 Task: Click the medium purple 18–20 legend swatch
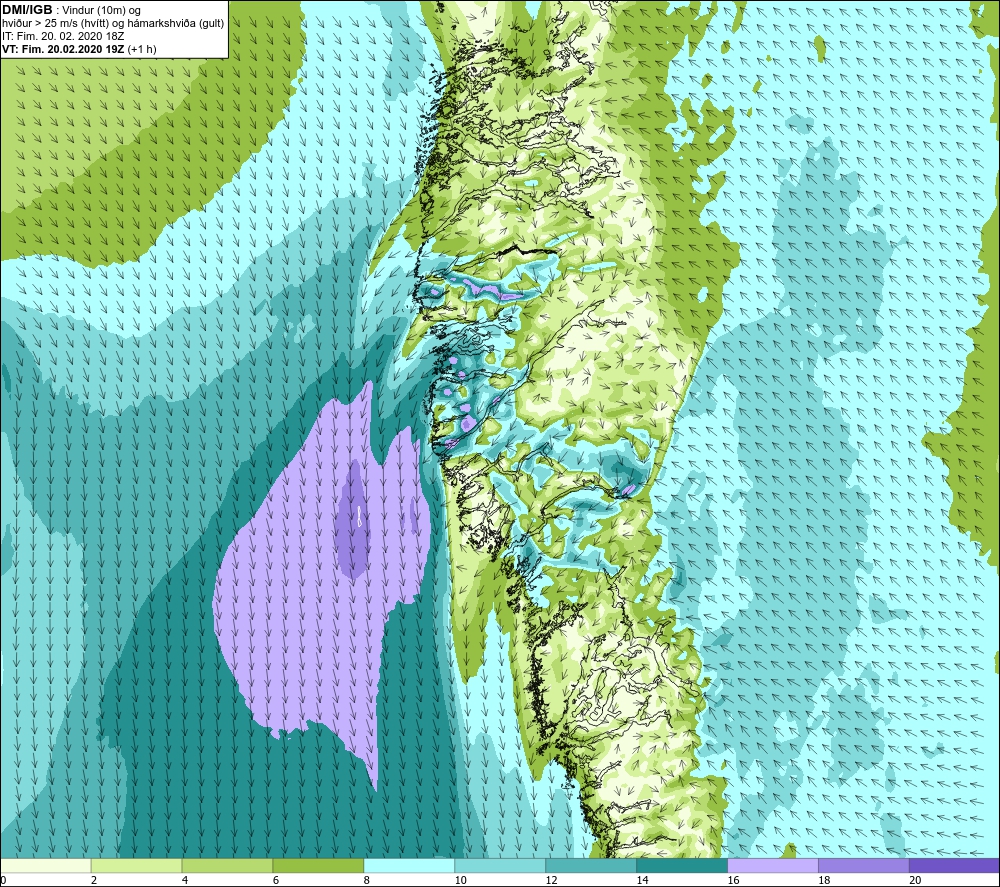[x=864, y=865]
